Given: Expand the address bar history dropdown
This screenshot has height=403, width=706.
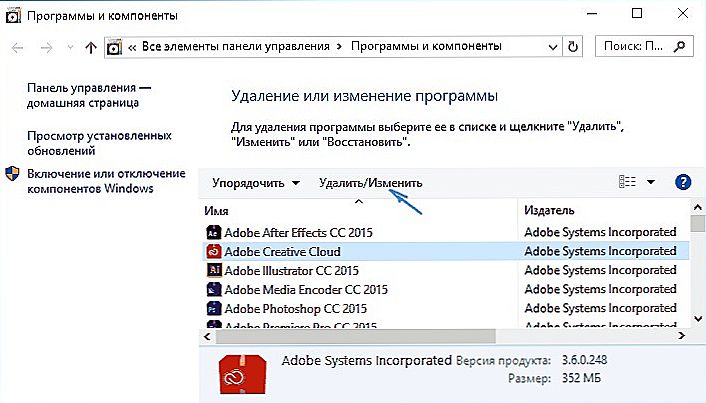Looking at the screenshot, I should pyautogui.click(x=553, y=47).
